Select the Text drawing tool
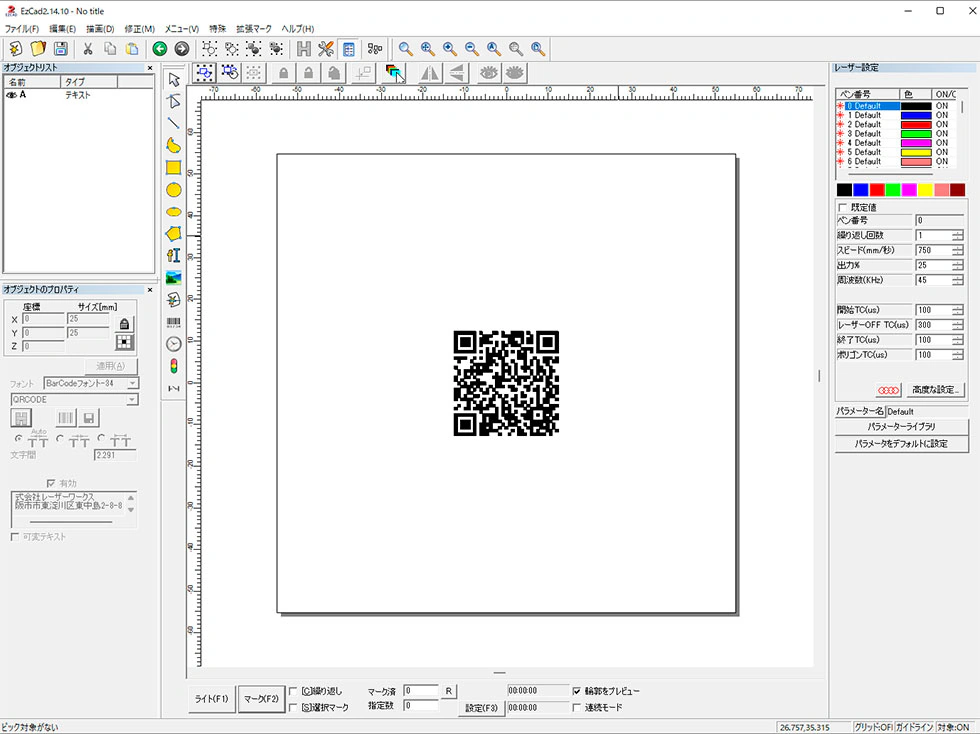The height and width of the screenshot is (734, 980). [x=174, y=255]
